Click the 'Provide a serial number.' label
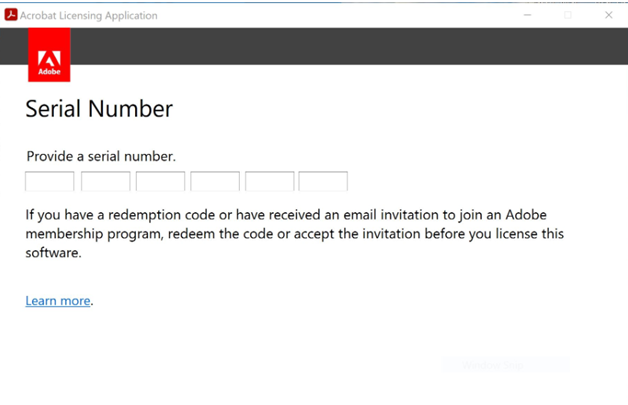 101,156
